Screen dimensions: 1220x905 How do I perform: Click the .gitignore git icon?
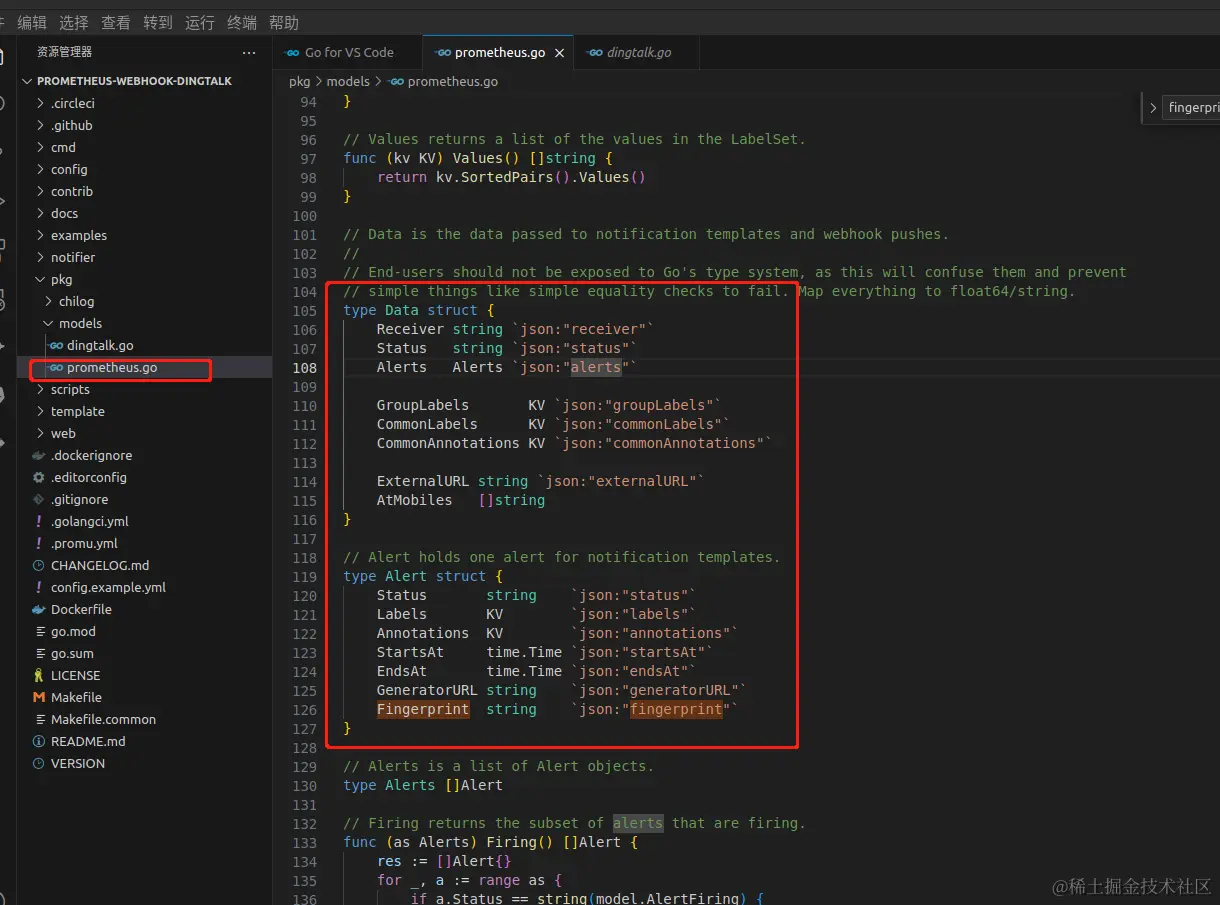(x=39, y=499)
